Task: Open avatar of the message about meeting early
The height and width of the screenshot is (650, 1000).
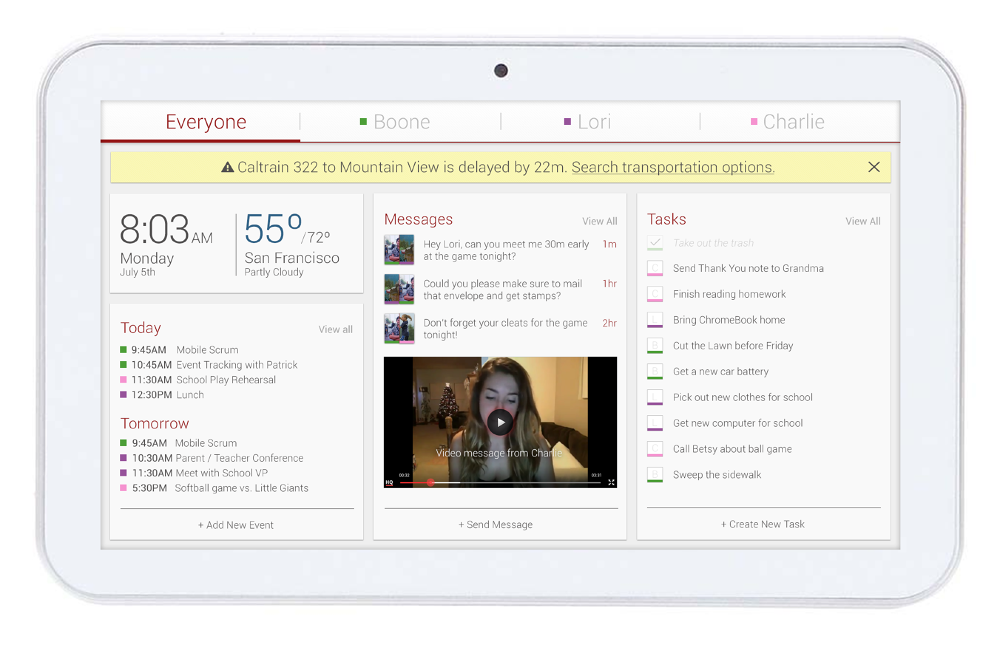Action: pyautogui.click(x=399, y=250)
